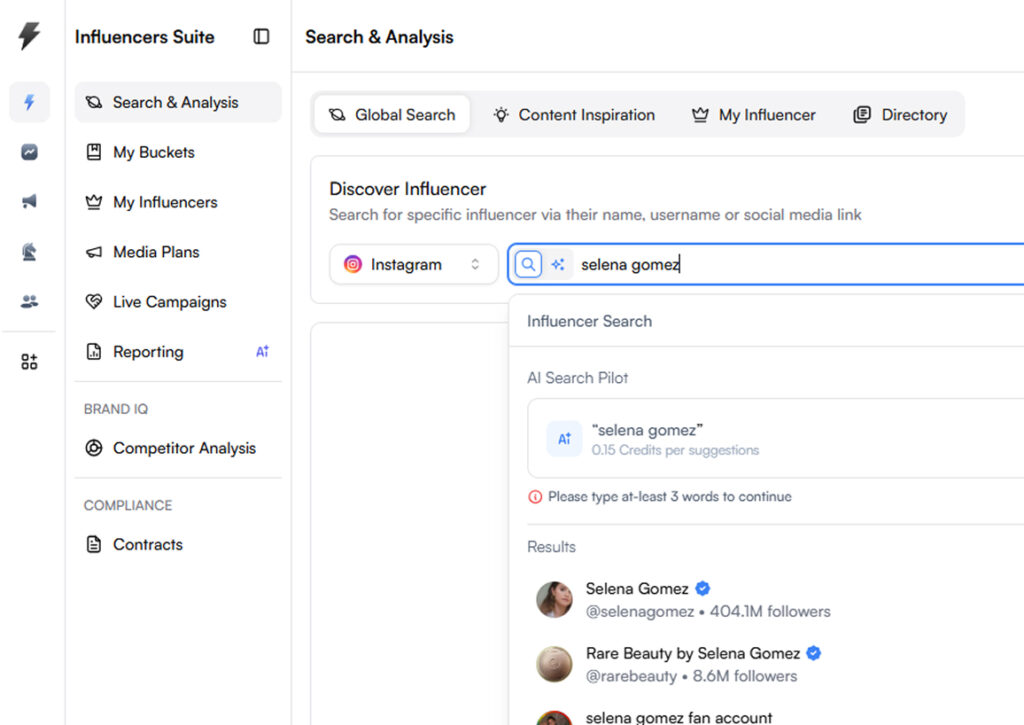The height and width of the screenshot is (725, 1024).
Task: Click the verified badge next to Rare Beauty
Action: (x=814, y=653)
